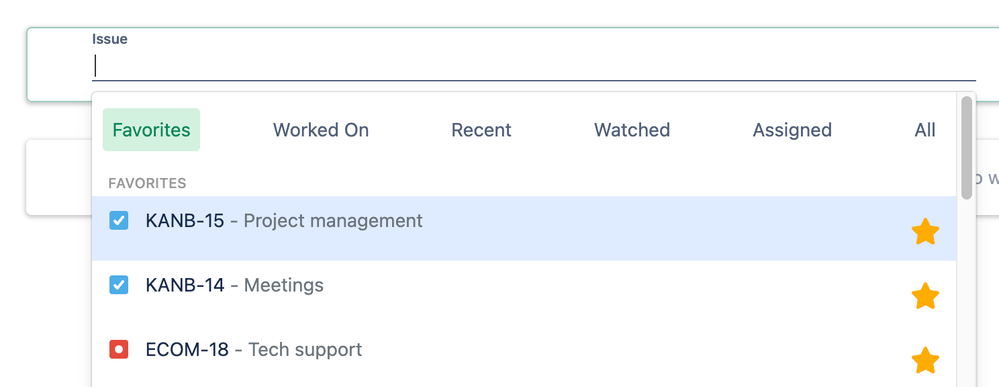
Task: Switch to the Favorites tab
Action: click(x=151, y=129)
